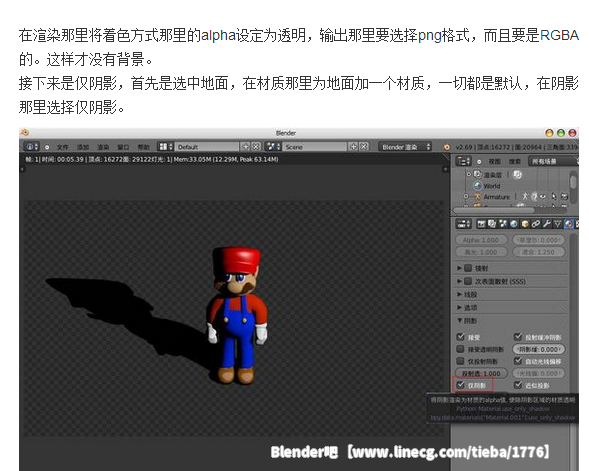Viewport: 589px width, 471px height.
Task: Select the Scene properties tab icon
Action: (503, 224)
